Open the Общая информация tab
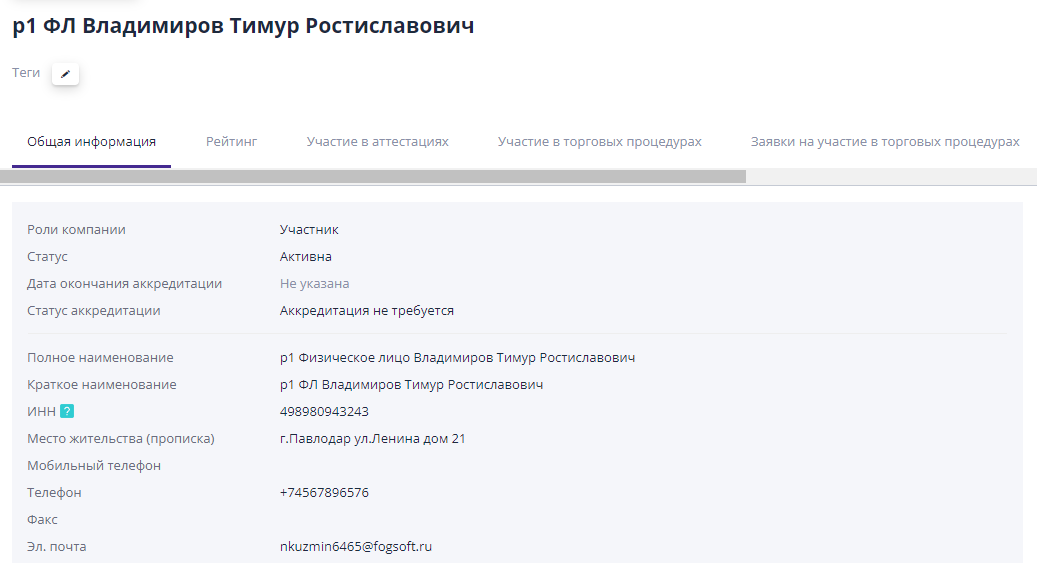This screenshot has width=1037, height=563. (x=91, y=141)
